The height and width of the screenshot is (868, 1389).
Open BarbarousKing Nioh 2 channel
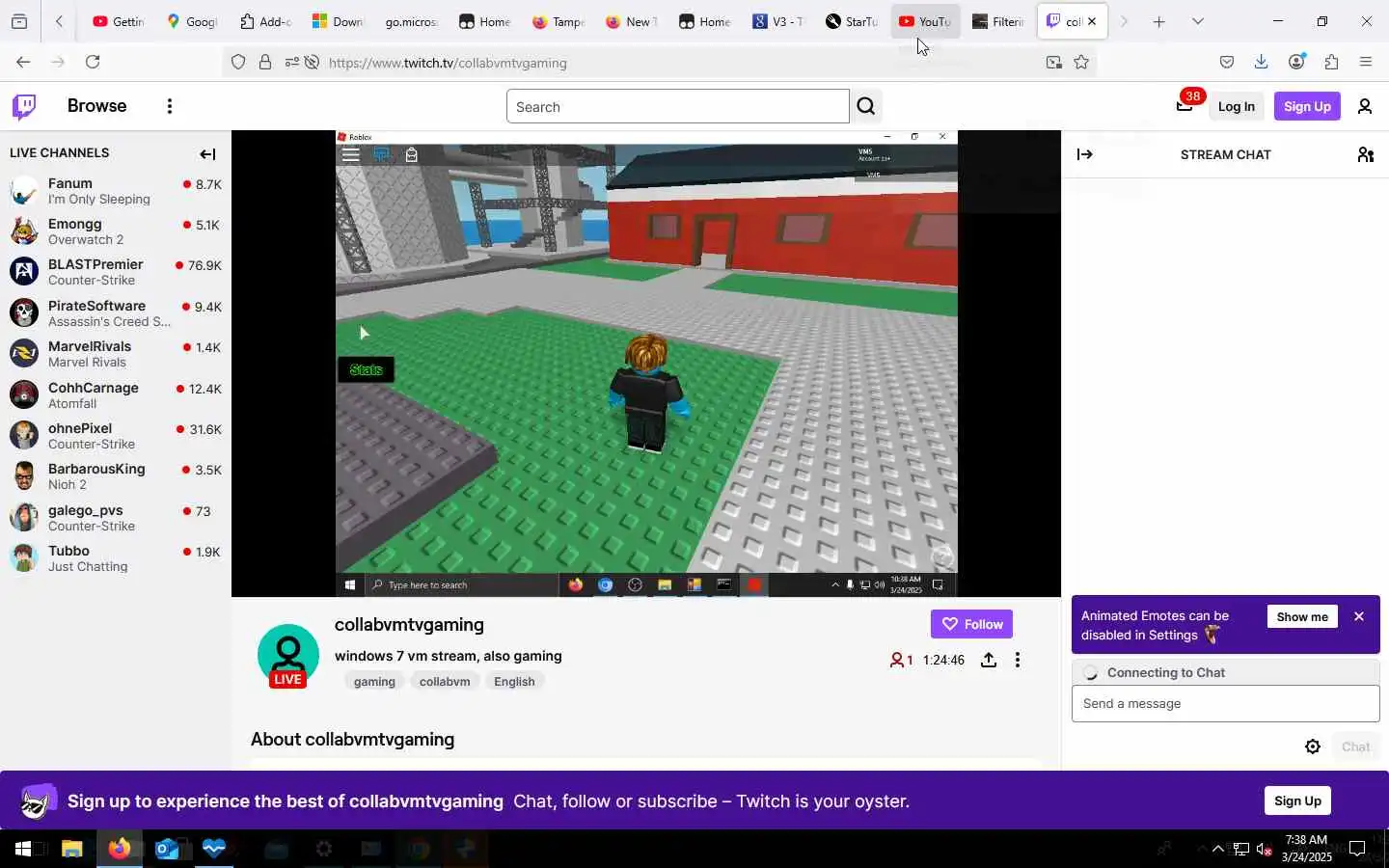[x=116, y=476]
